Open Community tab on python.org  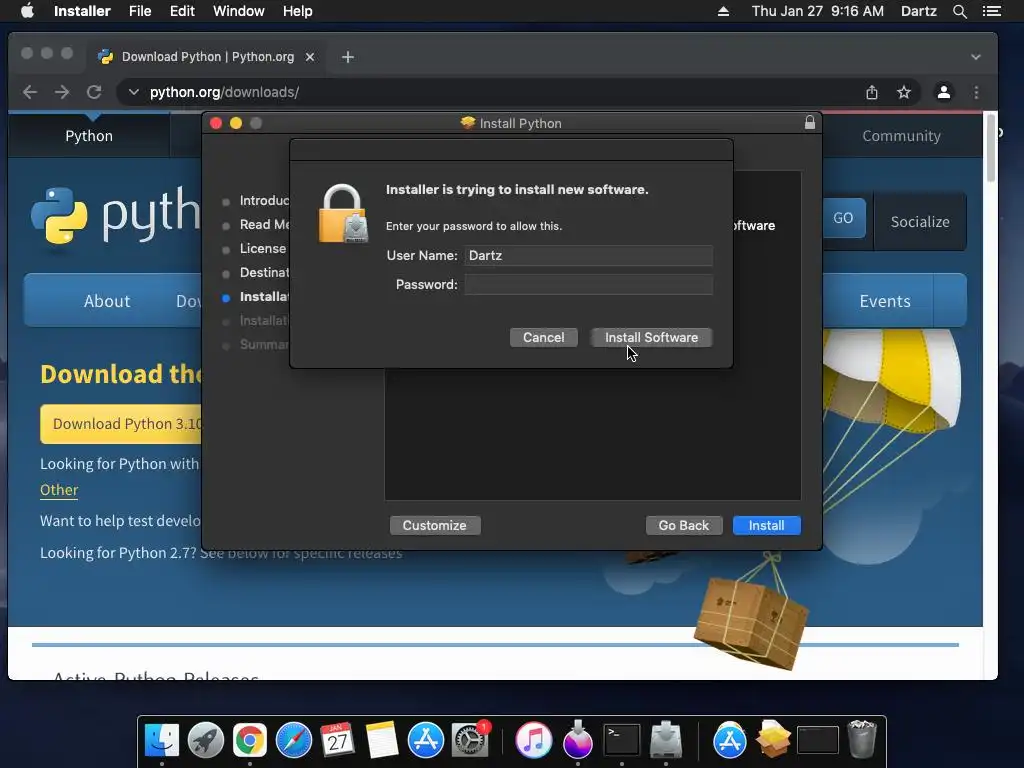point(901,136)
